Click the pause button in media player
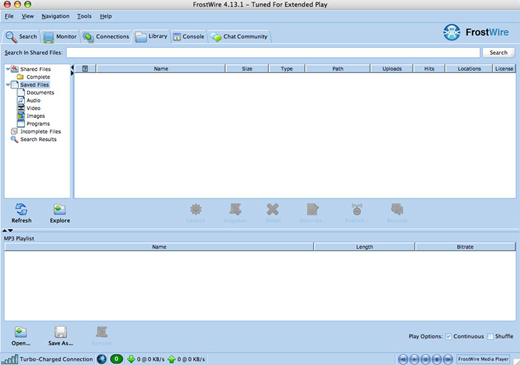Viewport: 520px width, 365px height. point(426,359)
